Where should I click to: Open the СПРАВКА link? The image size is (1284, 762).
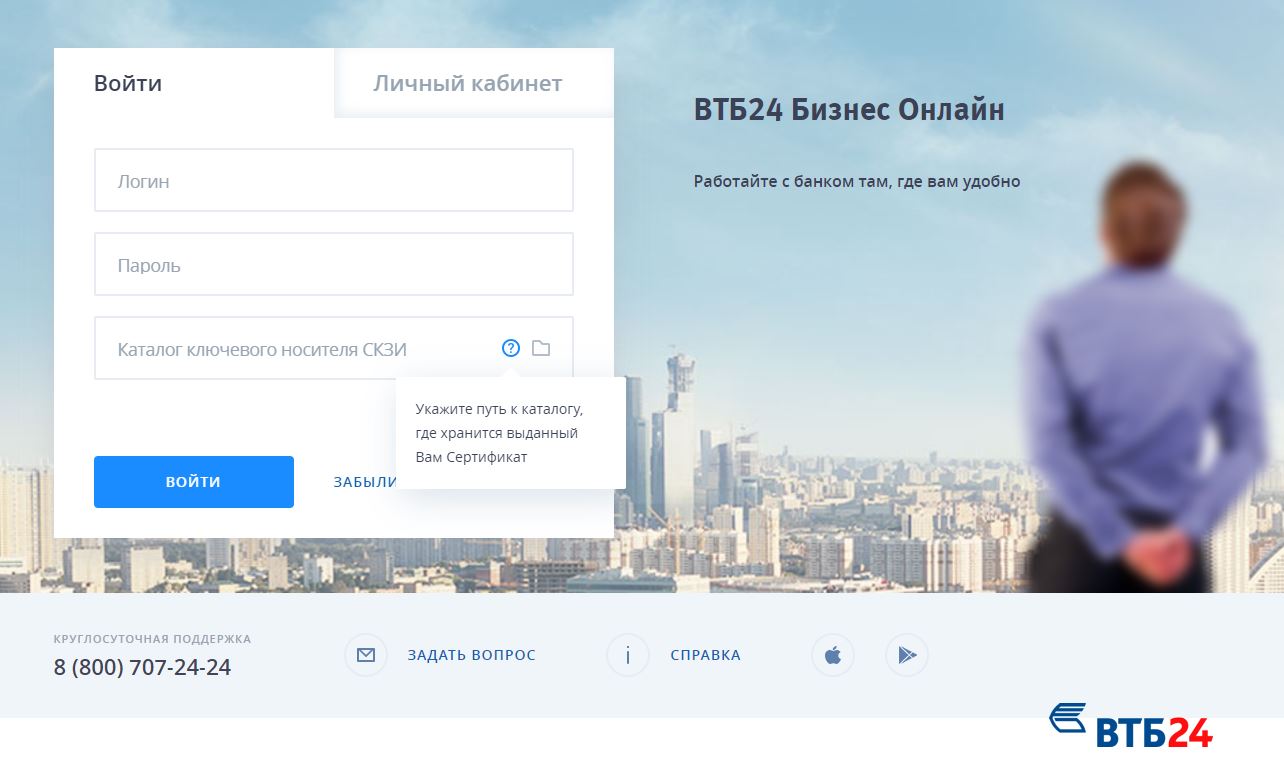[705, 656]
